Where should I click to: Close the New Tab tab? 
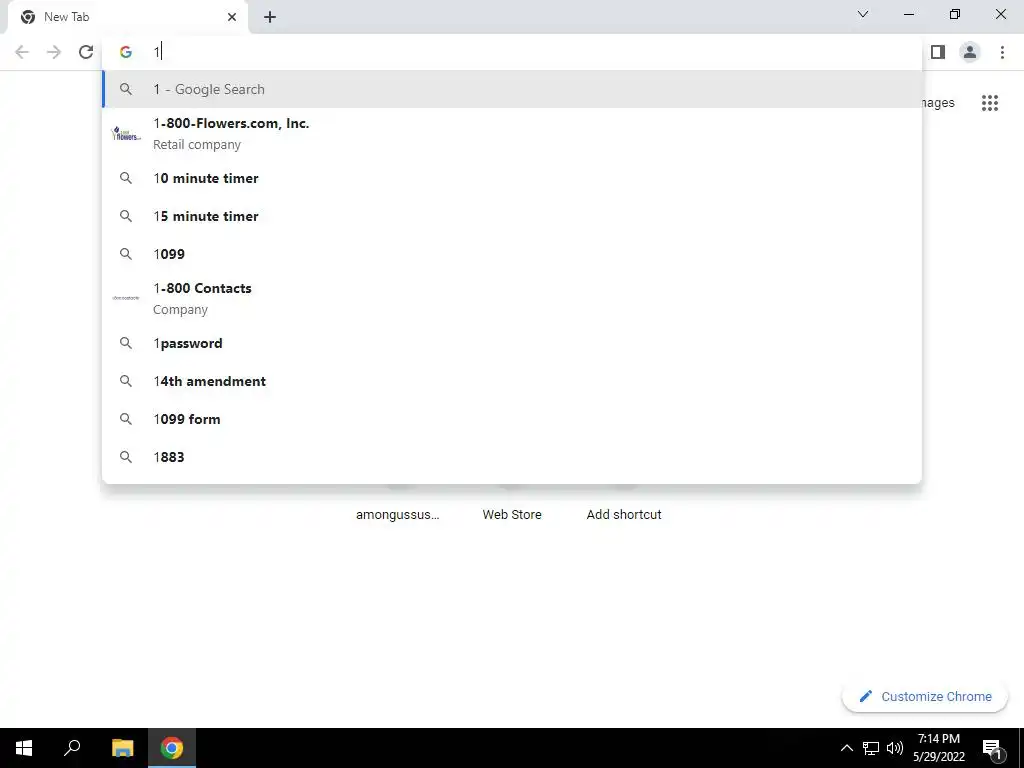pyautogui.click(x=232, y=17)
